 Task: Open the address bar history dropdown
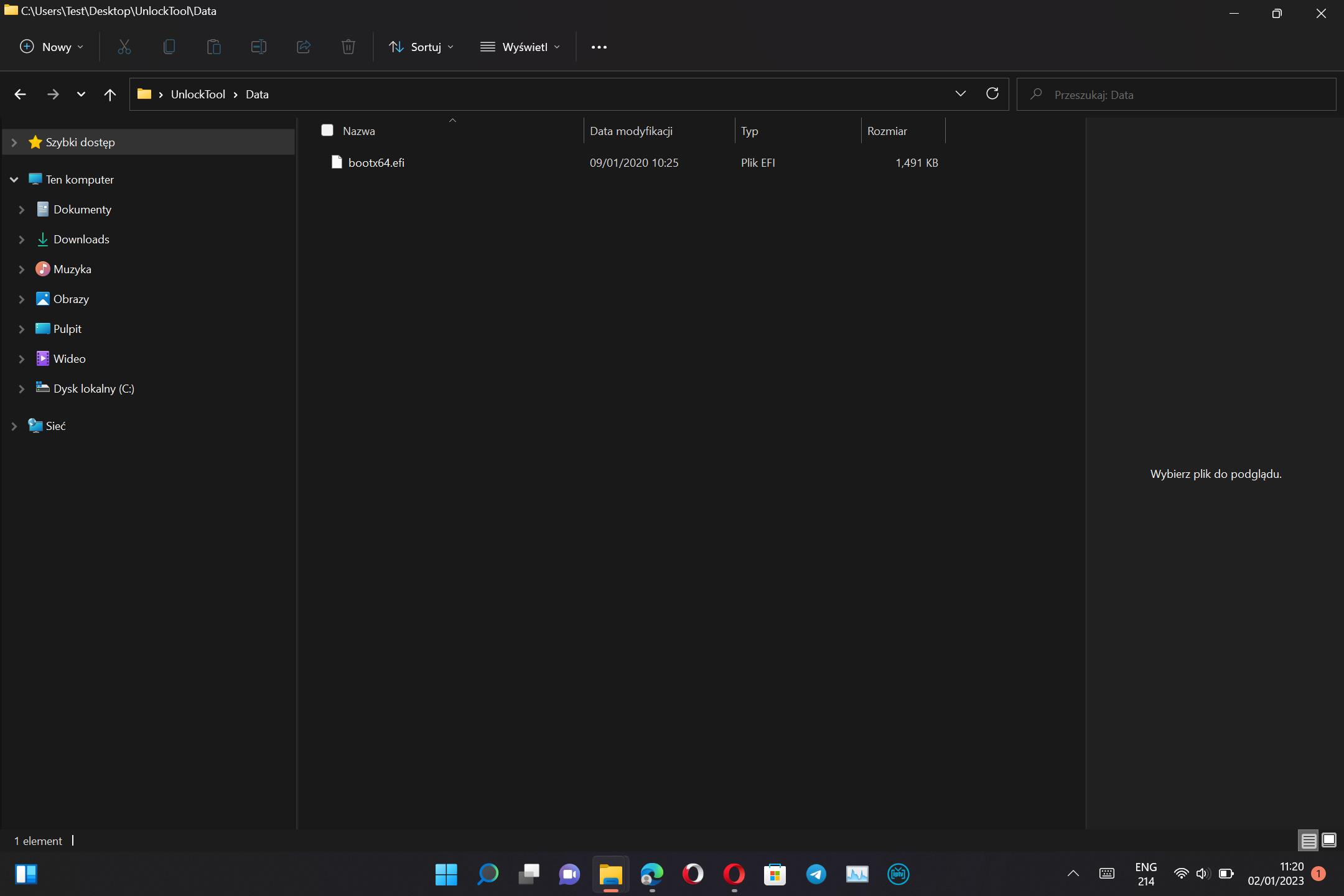[960, 94]
